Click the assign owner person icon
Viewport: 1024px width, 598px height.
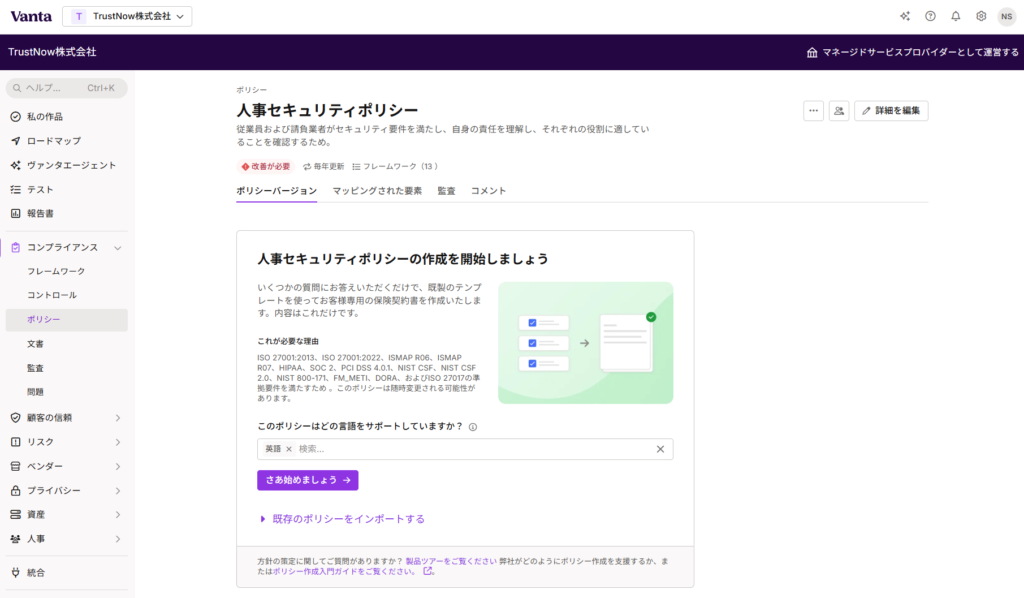(838, 111)
